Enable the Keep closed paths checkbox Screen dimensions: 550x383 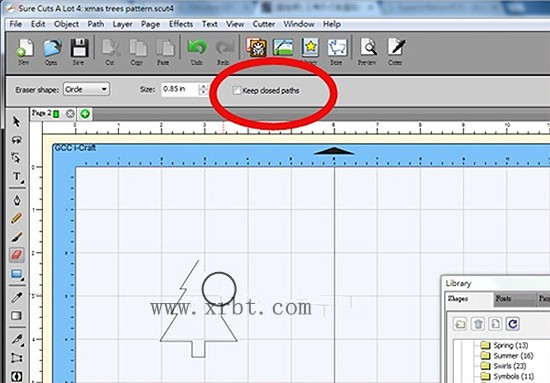[236, 90]
